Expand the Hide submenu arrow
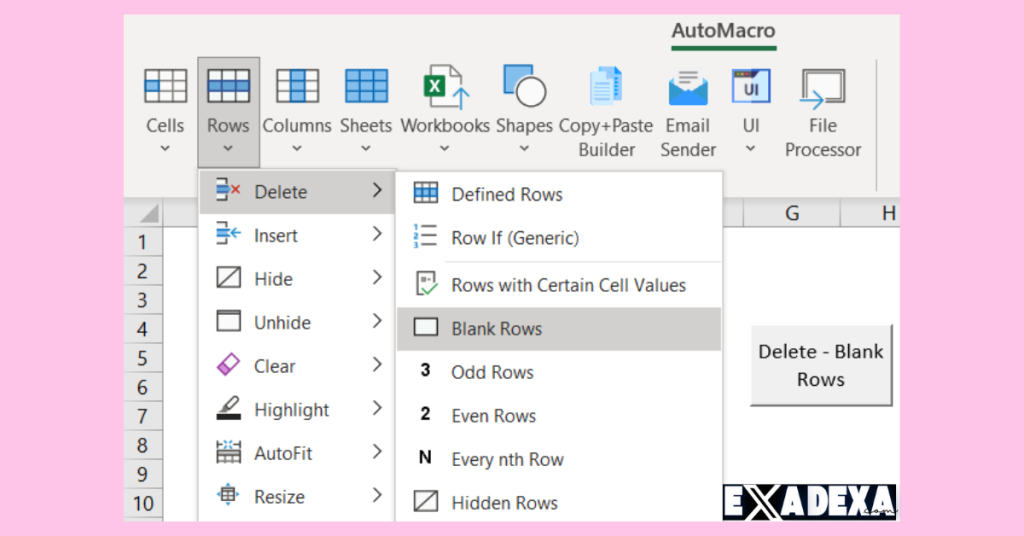 point(377,277)
